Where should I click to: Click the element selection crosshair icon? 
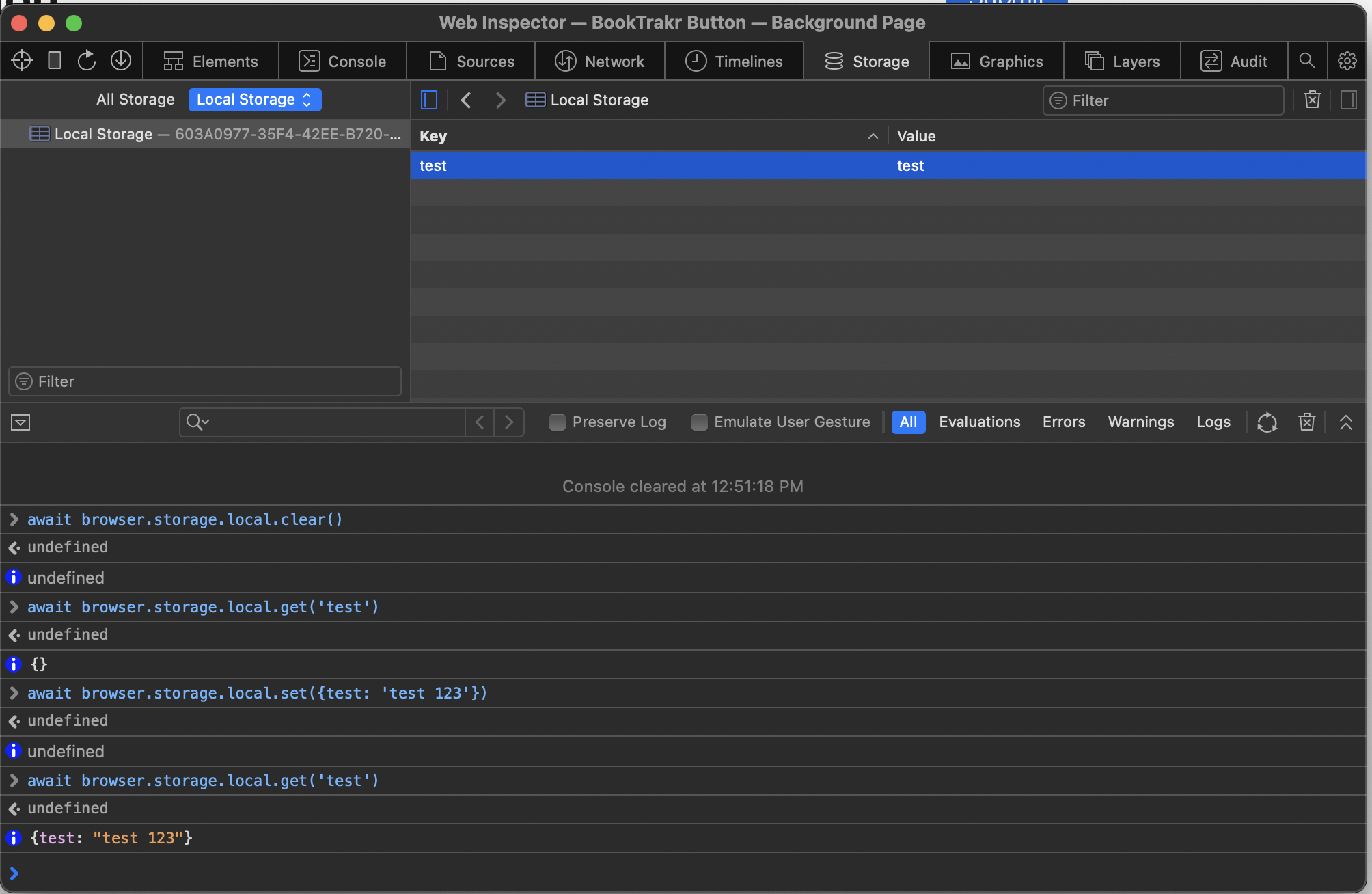pyautogui.click(x=22, y=61)
